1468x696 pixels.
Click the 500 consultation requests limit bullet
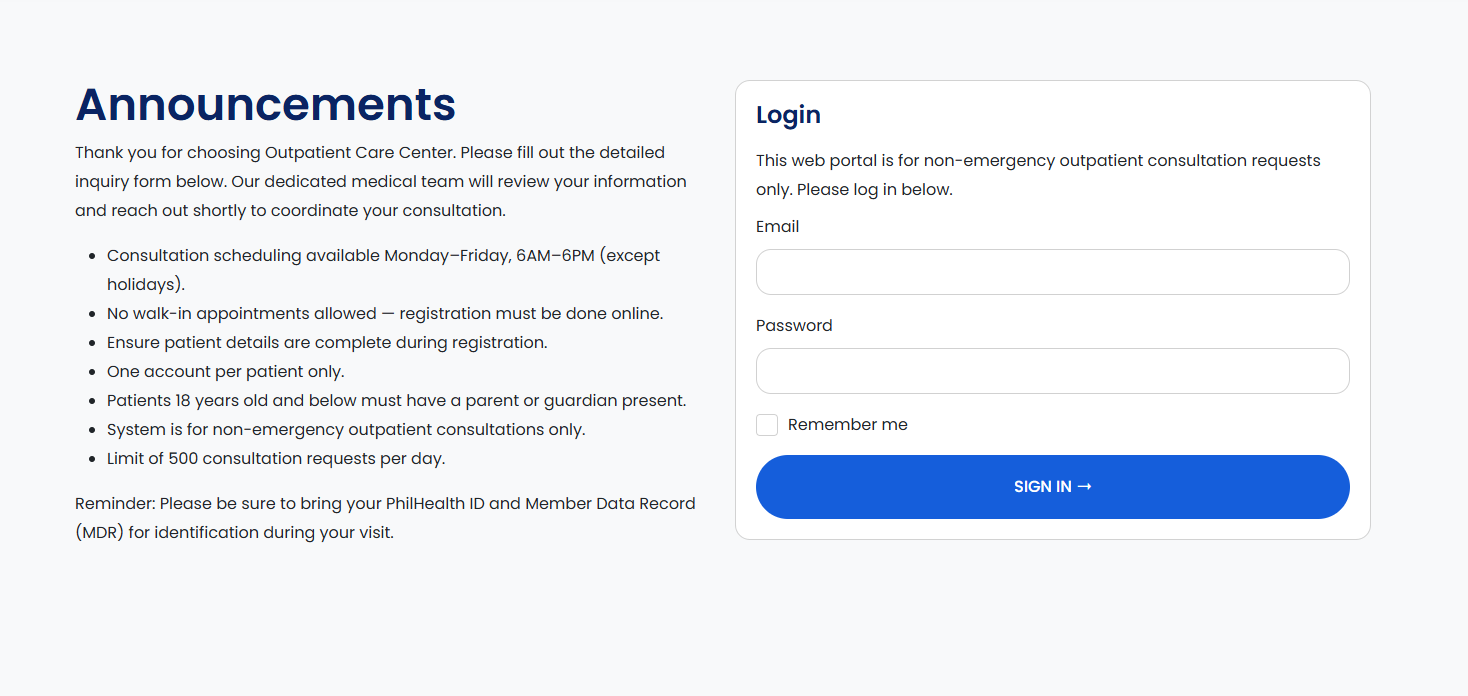tap(276, 459)
